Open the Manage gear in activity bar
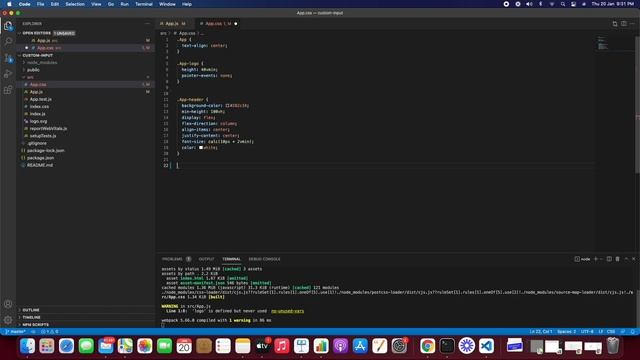Image resolution: width=640 pixels, height=360 pixels. (8, 320)
